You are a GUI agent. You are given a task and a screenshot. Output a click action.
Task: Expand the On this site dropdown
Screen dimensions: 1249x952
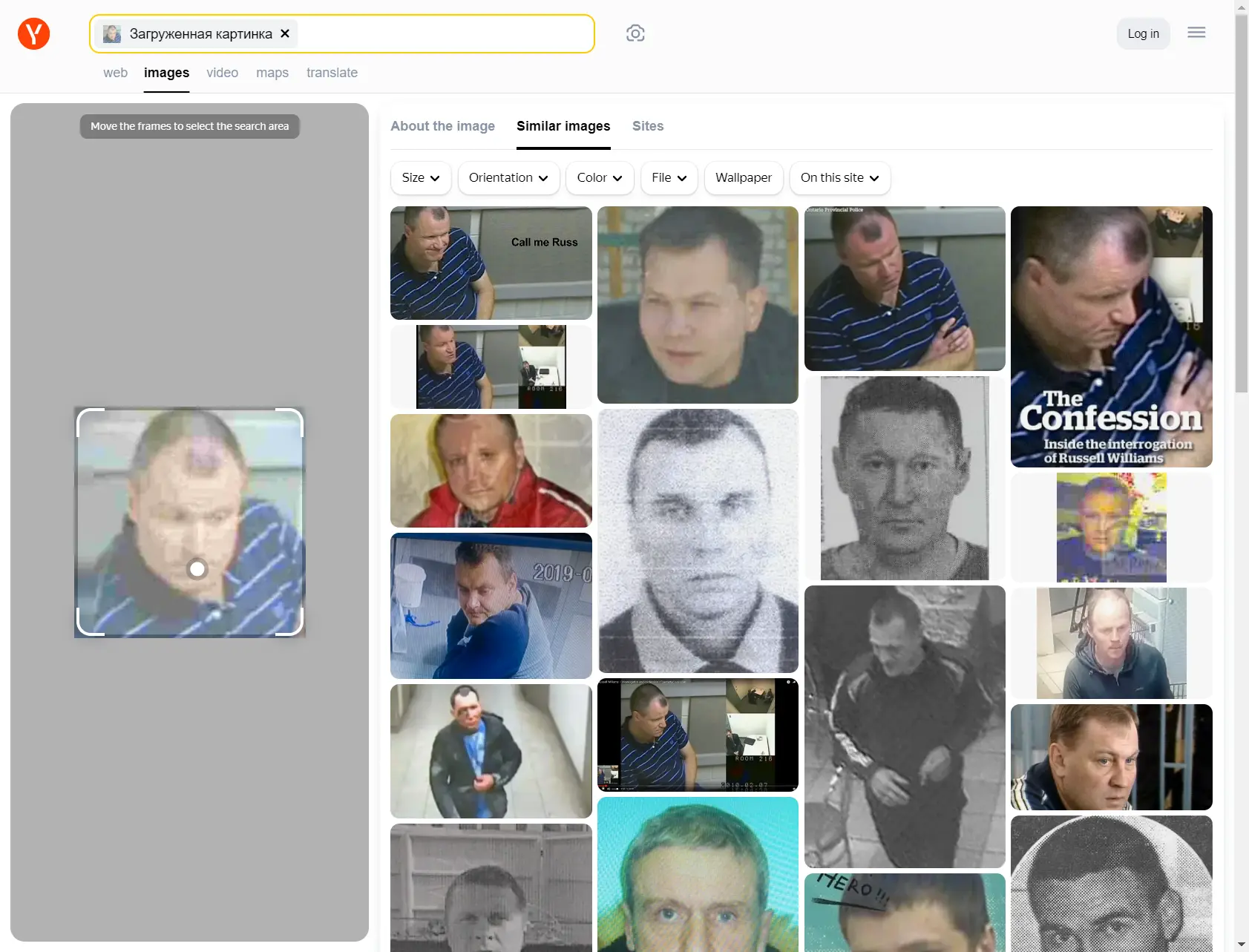coord(839,178)
